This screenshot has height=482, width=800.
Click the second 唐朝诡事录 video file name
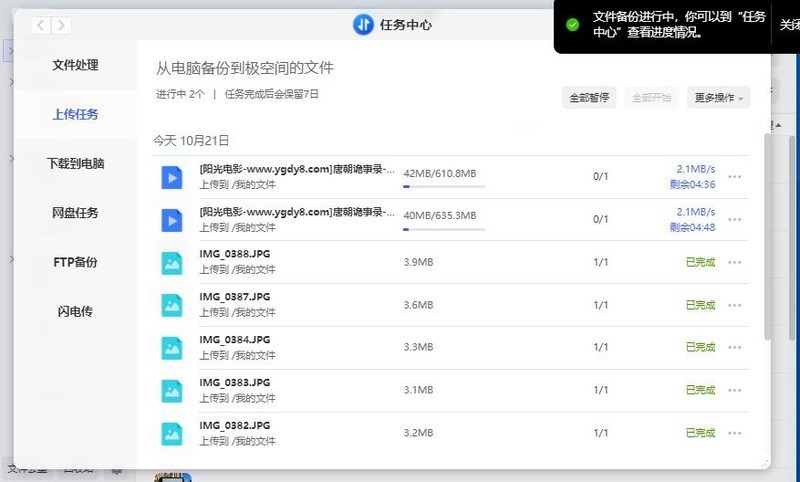pos(297,212)
